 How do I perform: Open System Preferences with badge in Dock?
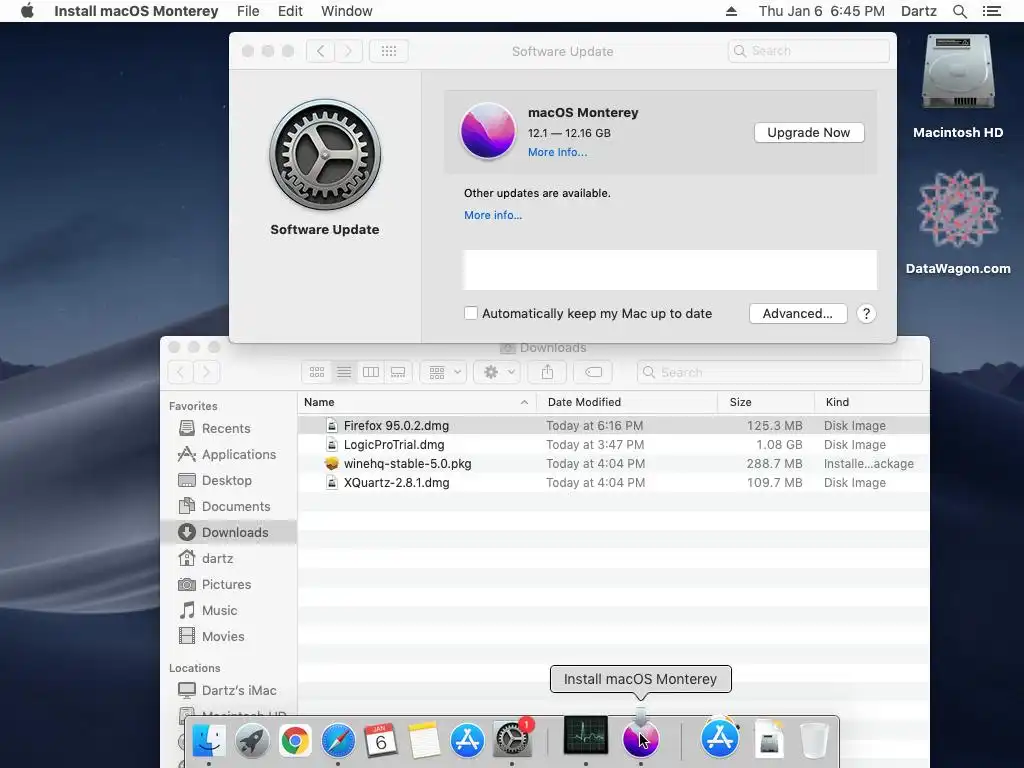click(x=512, y=739)
